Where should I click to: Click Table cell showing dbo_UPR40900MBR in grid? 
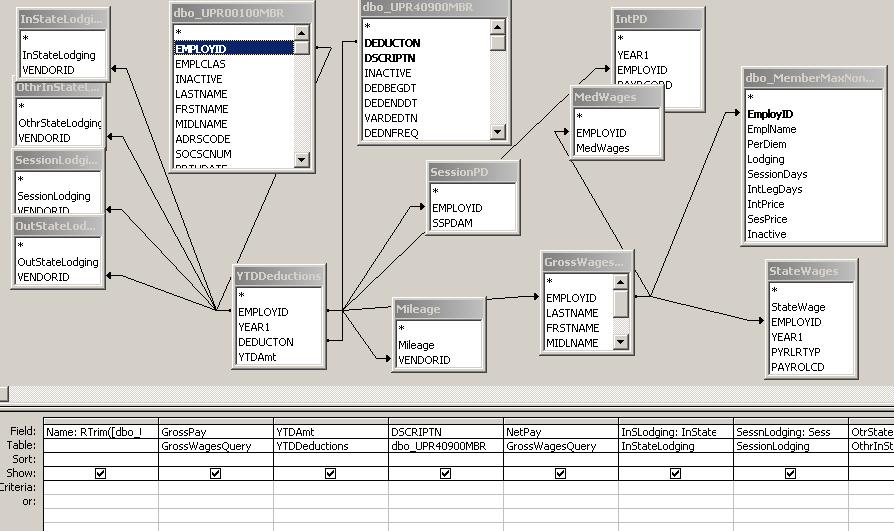point(446,446)
